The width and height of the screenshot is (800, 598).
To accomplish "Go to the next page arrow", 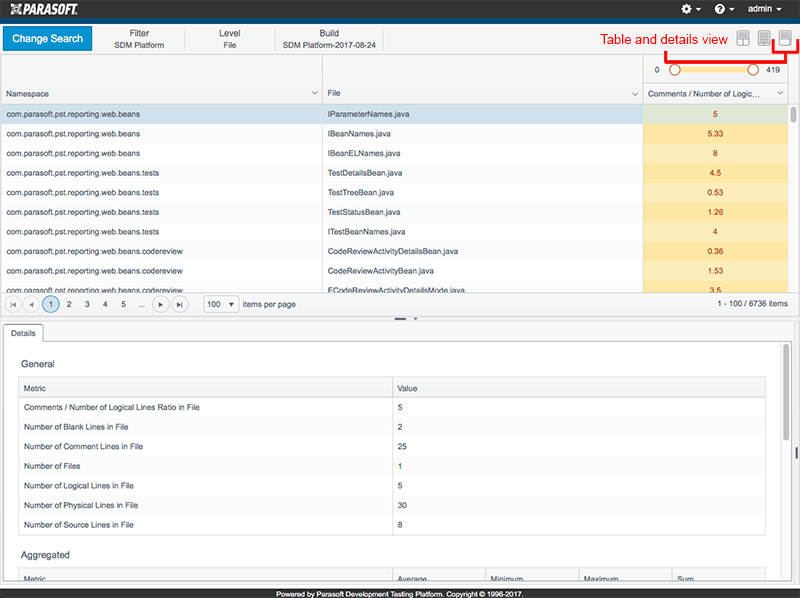I will (x=161, y=305).
